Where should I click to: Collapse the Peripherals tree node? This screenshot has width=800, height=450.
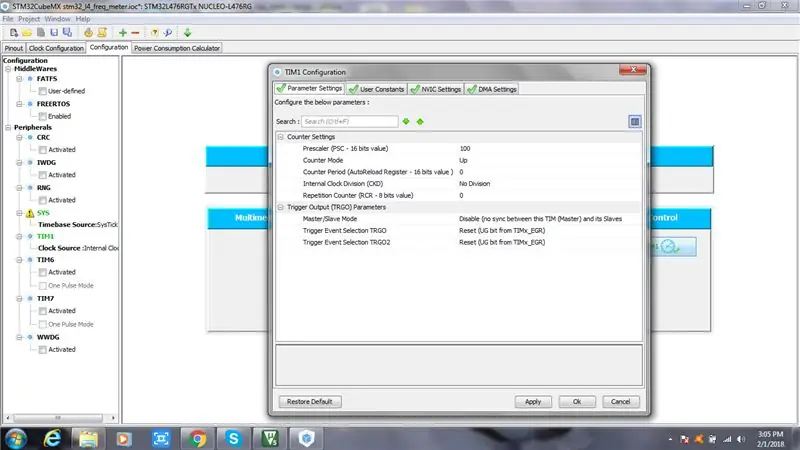(x=8, y=128)
